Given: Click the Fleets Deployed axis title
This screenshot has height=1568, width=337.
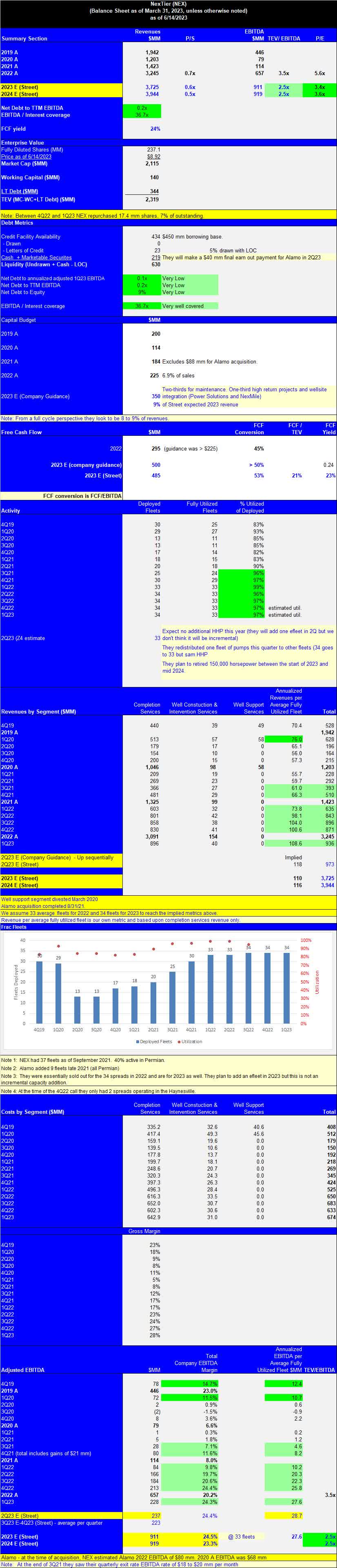Looking at the screenshot, I should [16, 982].
